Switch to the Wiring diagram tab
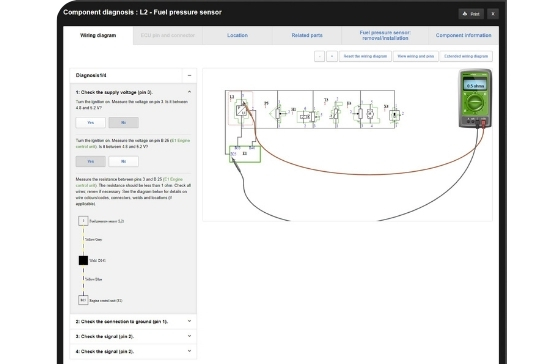The image size is (544, 364). [x=98, y=35]
